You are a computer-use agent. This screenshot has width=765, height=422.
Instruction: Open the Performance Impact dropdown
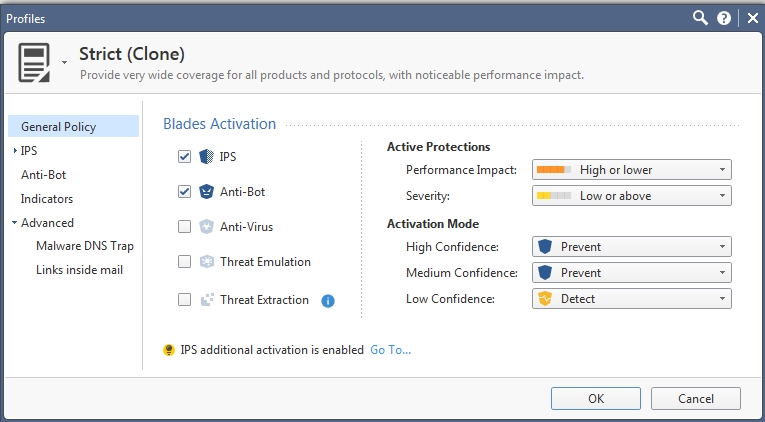[x=631, y=170]
